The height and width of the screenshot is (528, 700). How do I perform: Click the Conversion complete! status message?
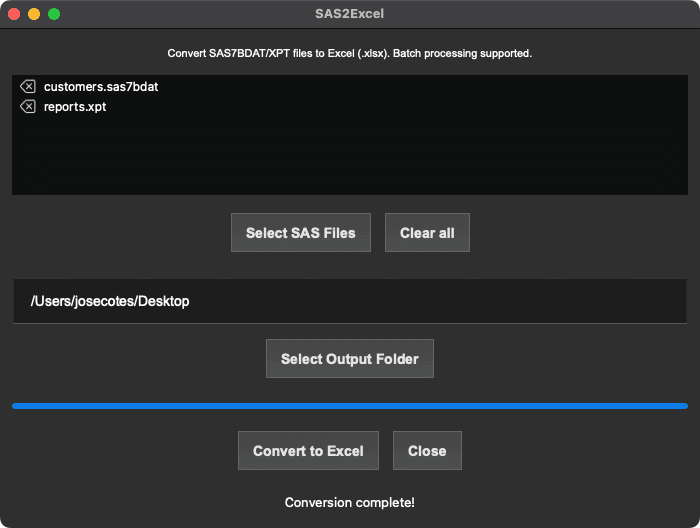349,503
